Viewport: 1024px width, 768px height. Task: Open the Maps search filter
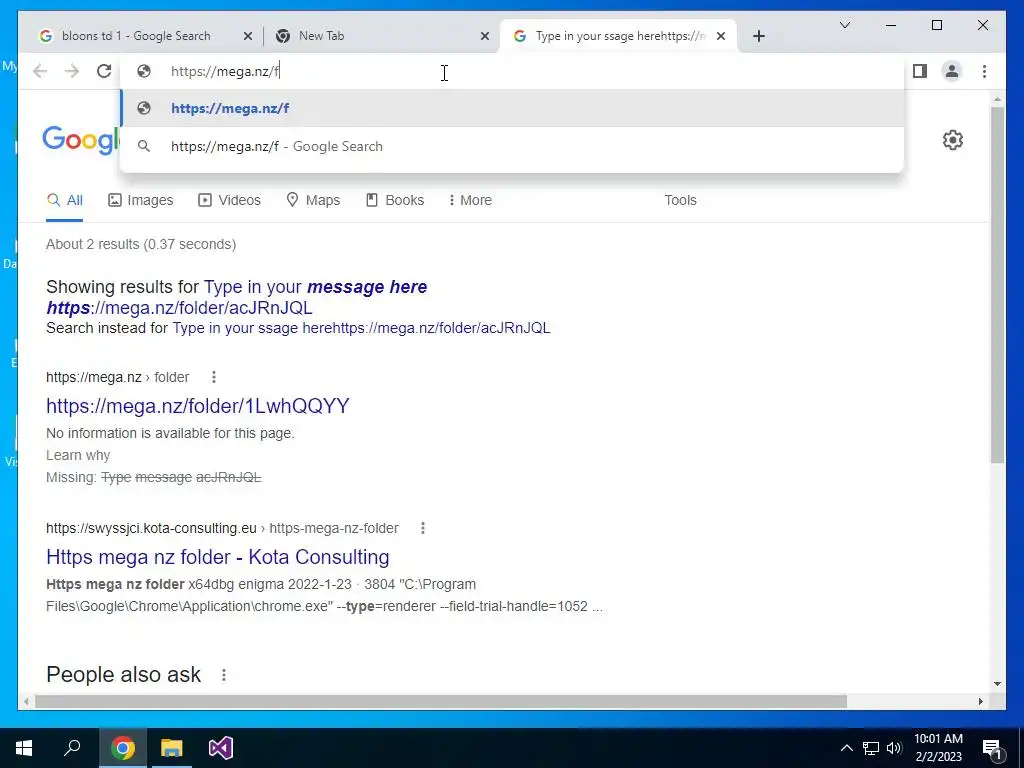pos(313,200)
